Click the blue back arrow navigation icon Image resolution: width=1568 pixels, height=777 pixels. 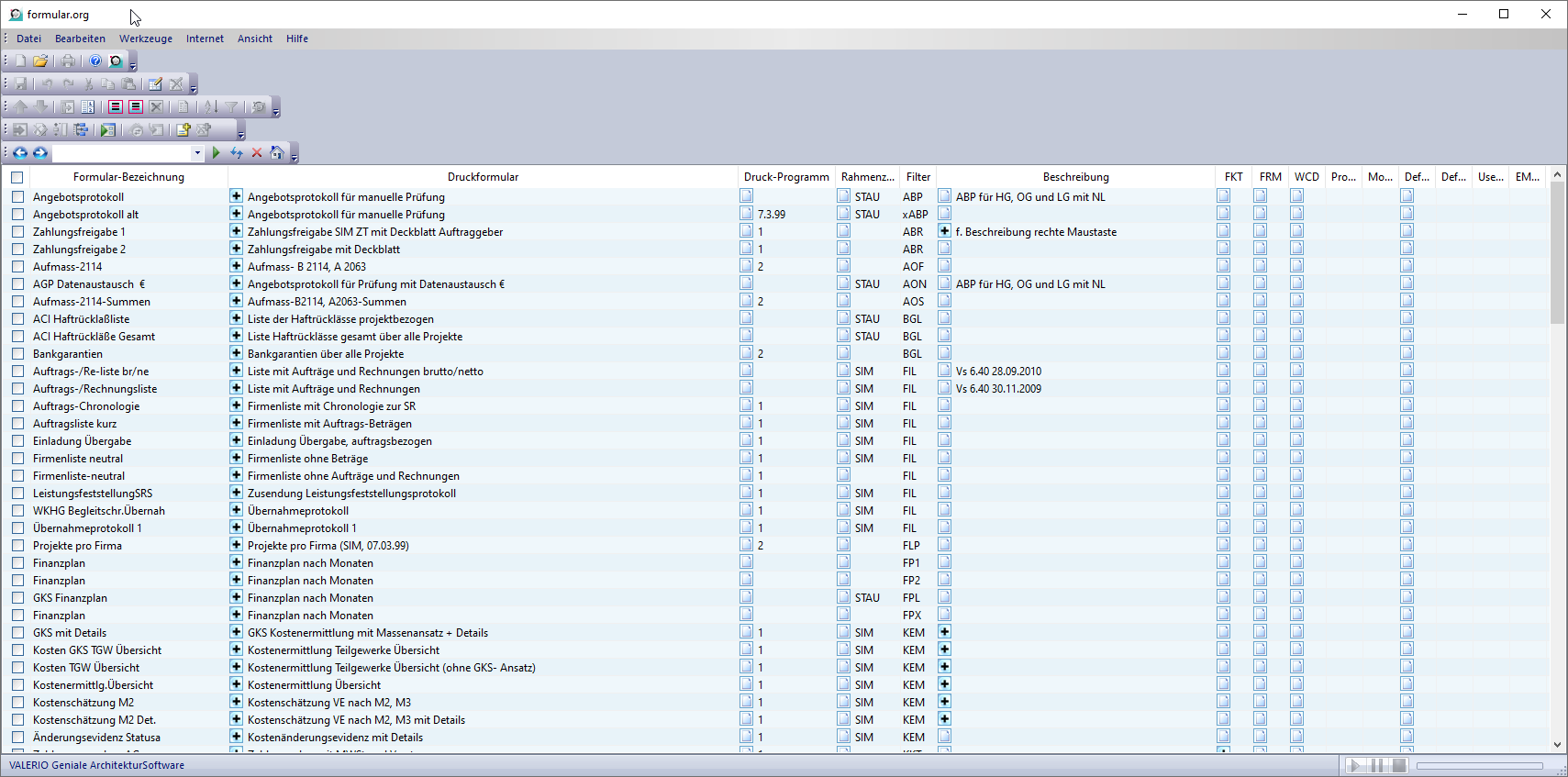20,153
